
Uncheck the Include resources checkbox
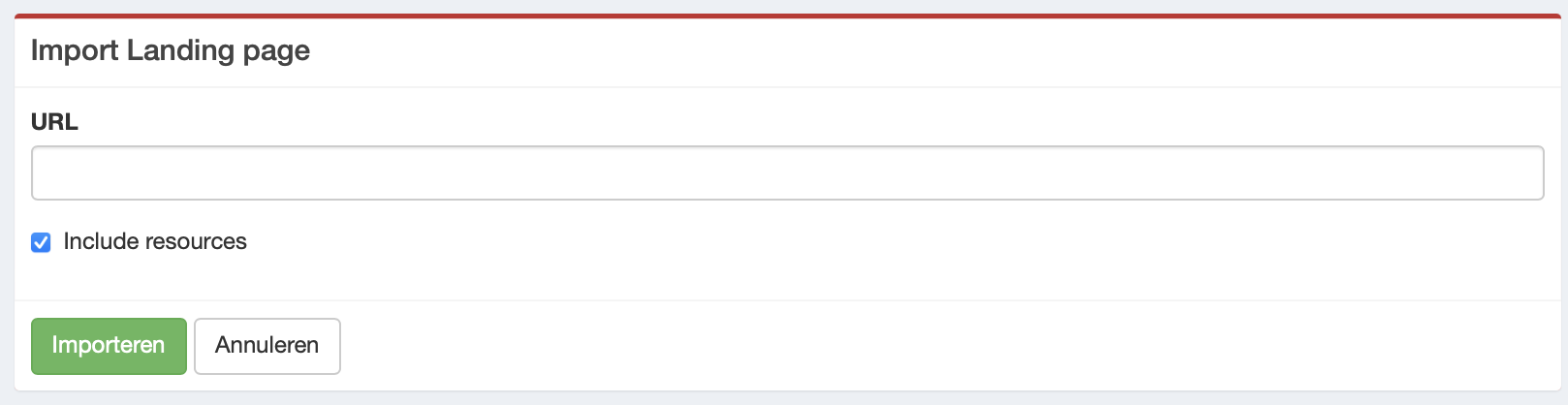(41, 242)
